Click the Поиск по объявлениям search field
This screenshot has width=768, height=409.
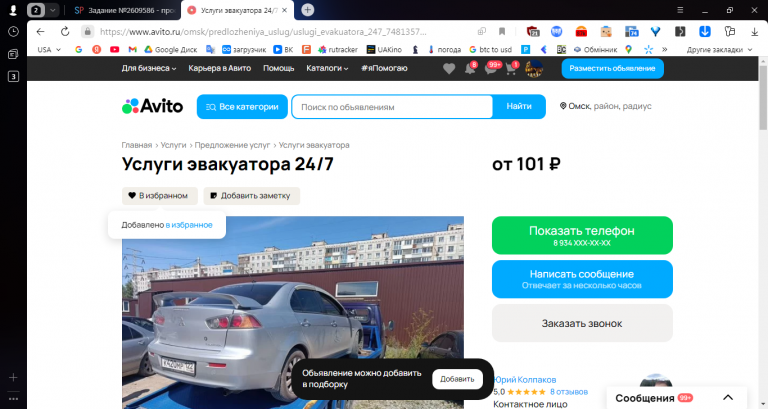pyautogui.click(x=392, y=107)
